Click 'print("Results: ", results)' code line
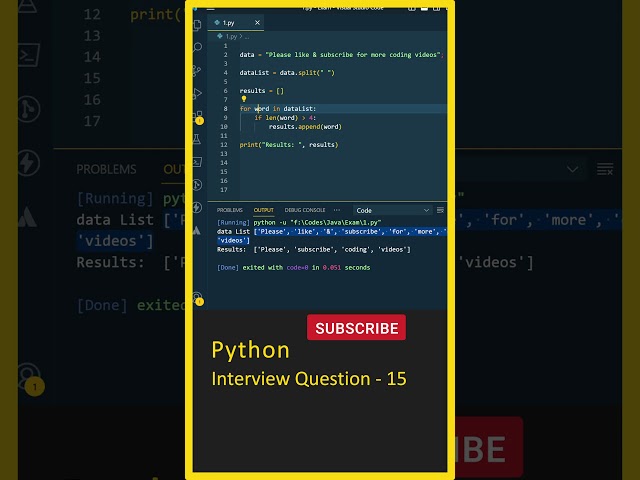The height and width of the screenshot is (480, 640). [289, 144]
